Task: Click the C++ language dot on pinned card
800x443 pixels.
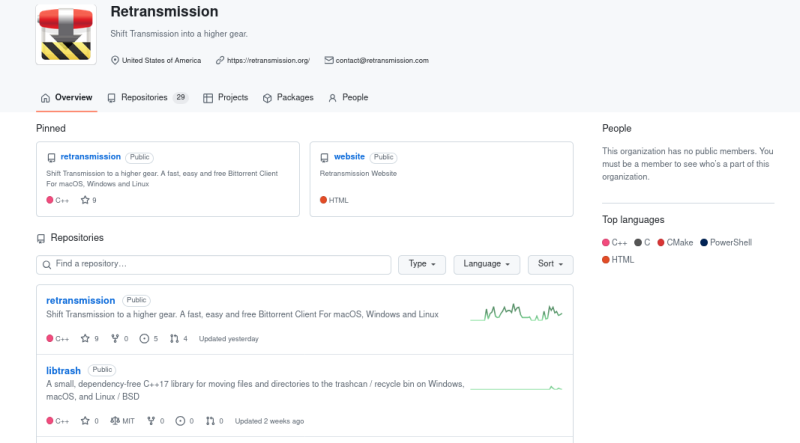Action: click(49, 200)
